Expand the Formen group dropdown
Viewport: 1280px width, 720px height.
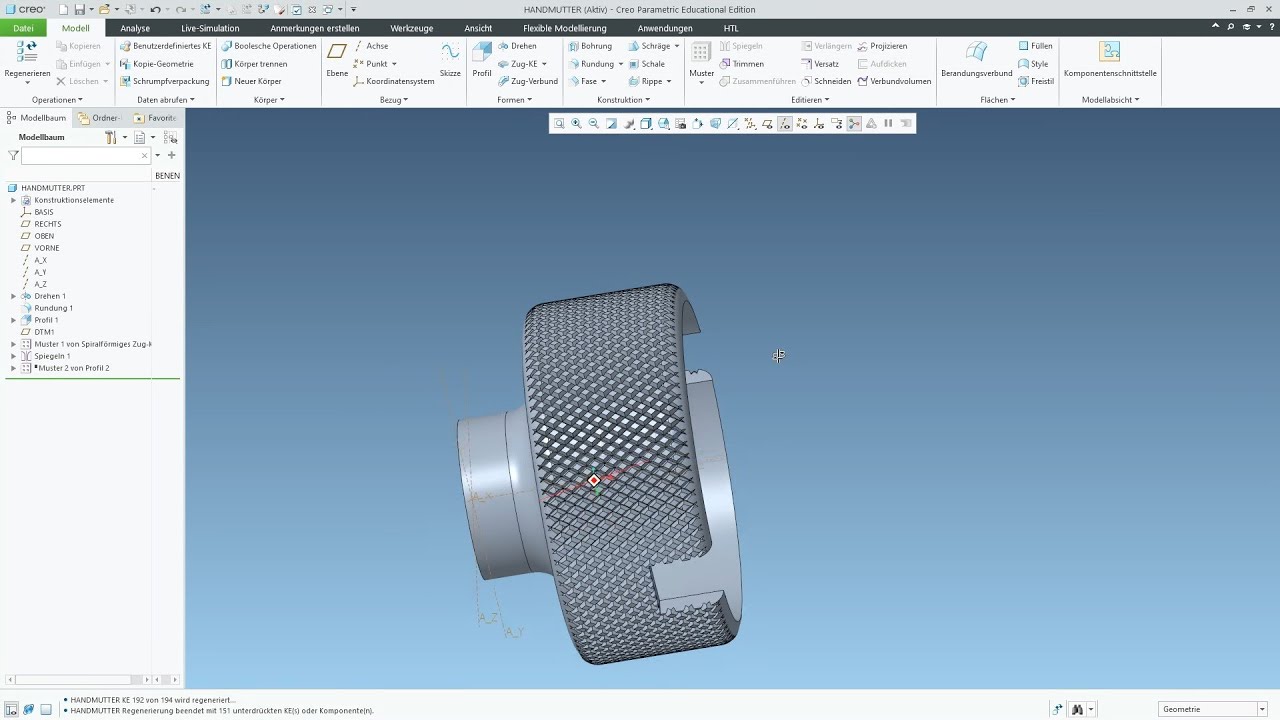[x=515, y=100]
